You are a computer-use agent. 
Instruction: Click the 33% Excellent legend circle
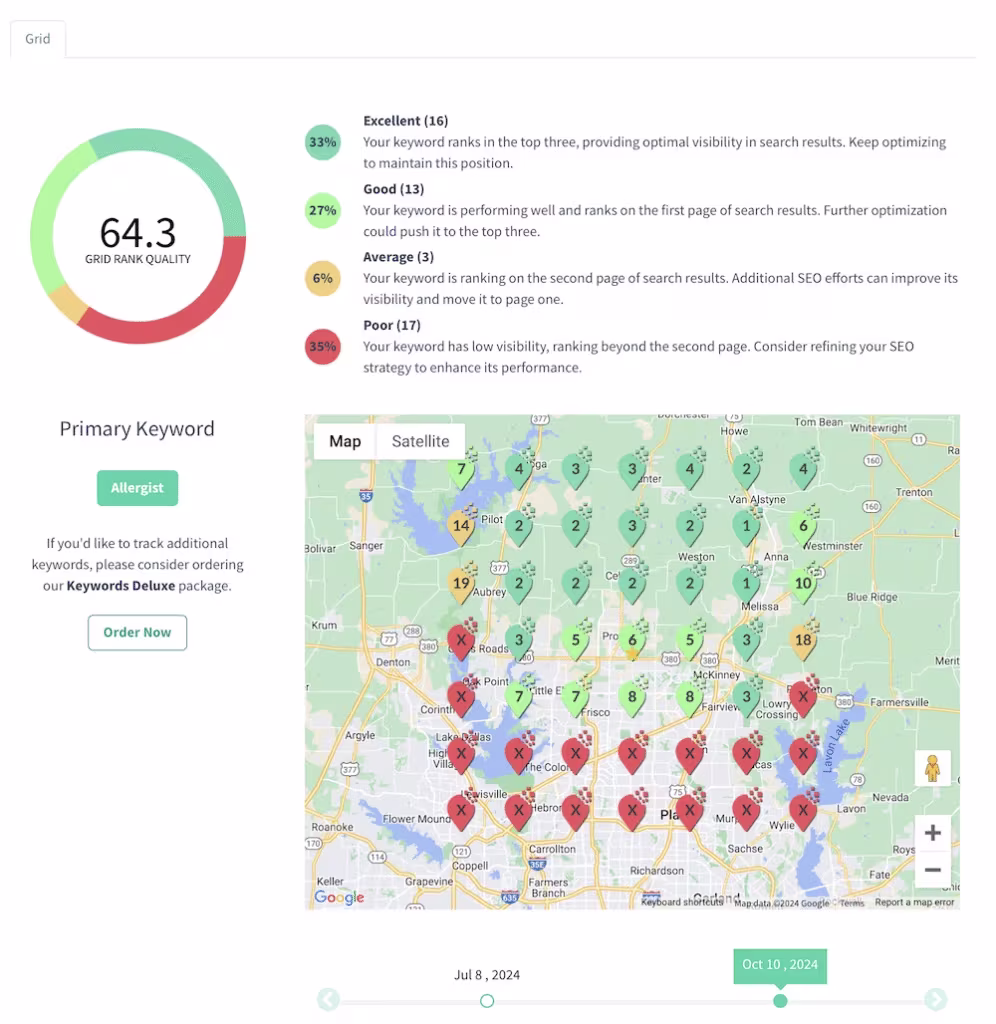[x=322, y=142]
